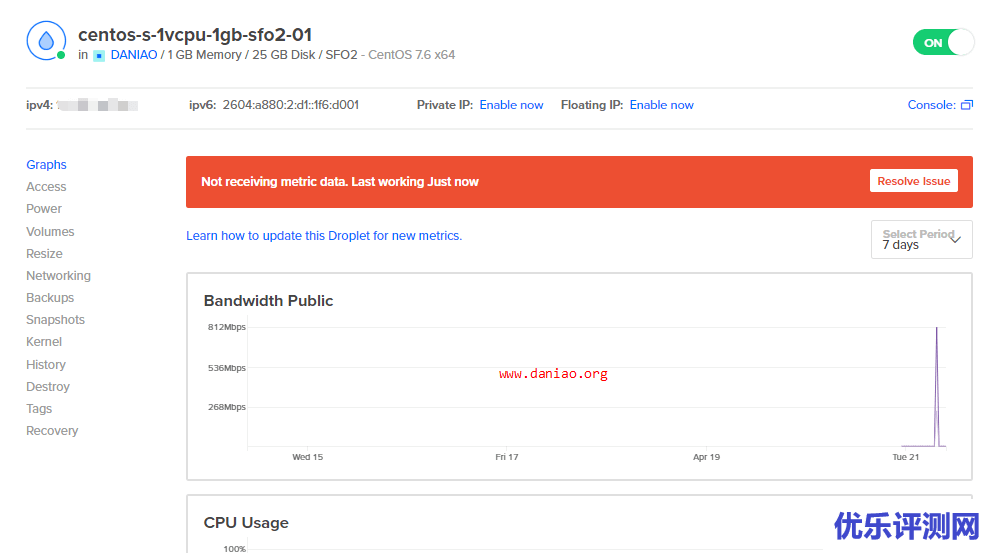This screenshot has height=553, width=993.
Task: Click the Resolve Issue button
Action: [913, 181]
